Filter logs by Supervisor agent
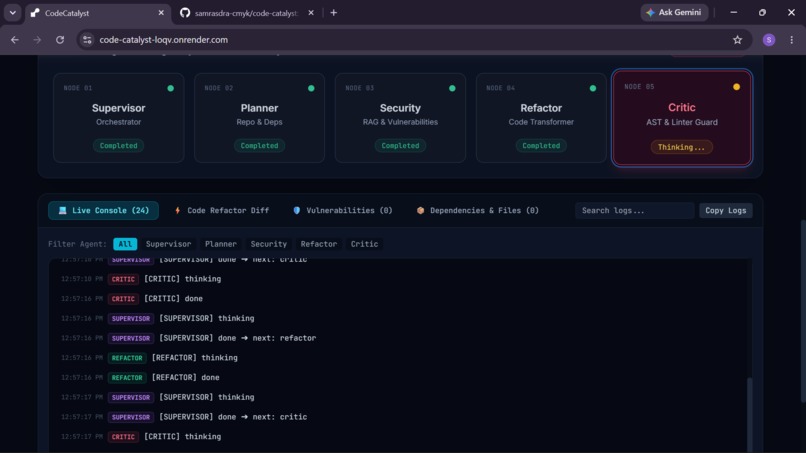The height and width of the screenshot is (453, 806). tap(168, 244)
